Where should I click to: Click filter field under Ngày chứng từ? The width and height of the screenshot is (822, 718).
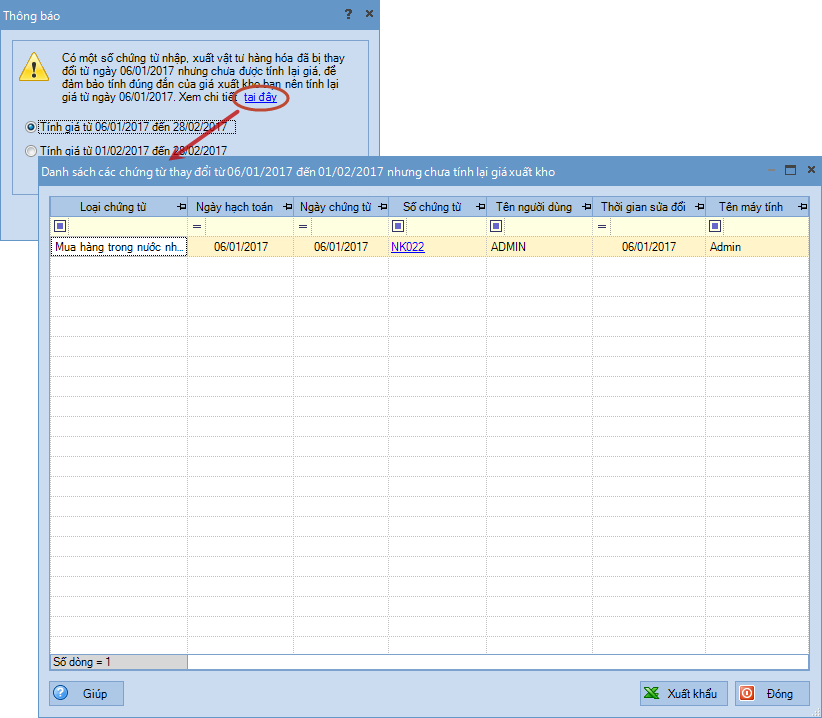tap(349, 226)
